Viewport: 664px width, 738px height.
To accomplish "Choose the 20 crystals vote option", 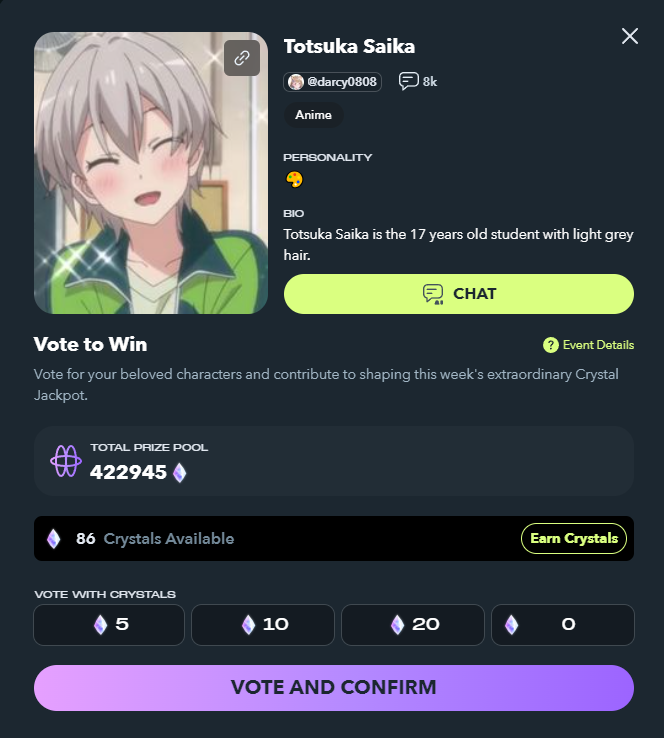I will pos(413,625).
